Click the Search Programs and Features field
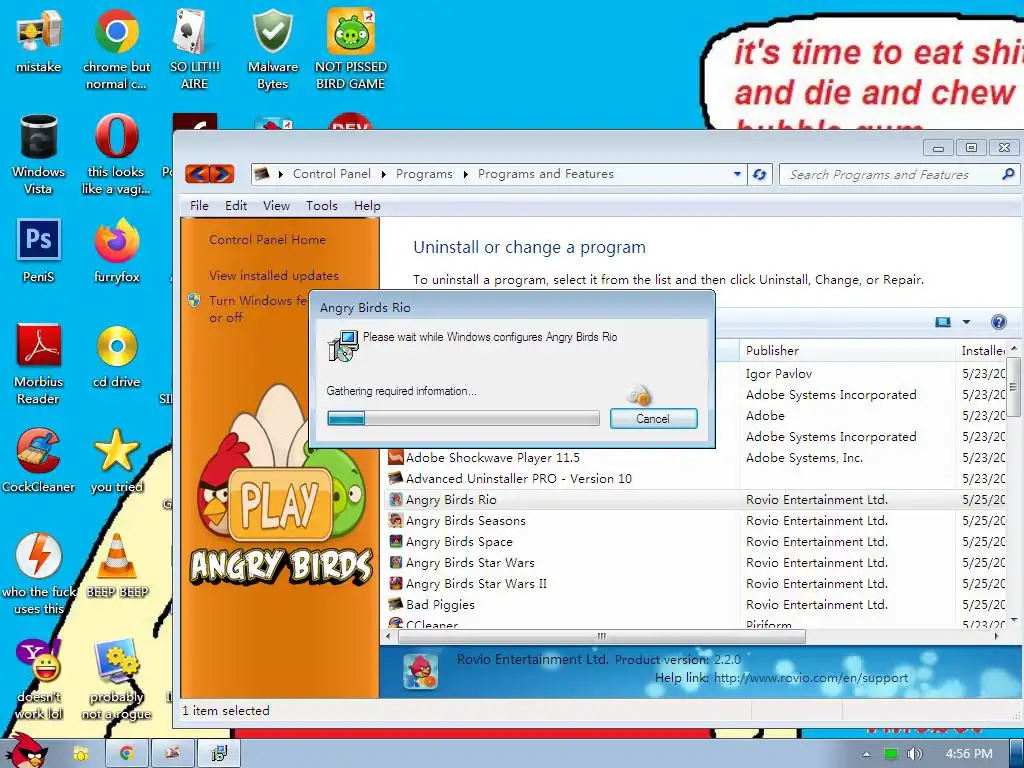The height and width of the screenshot is (768, 1024). 891,174
